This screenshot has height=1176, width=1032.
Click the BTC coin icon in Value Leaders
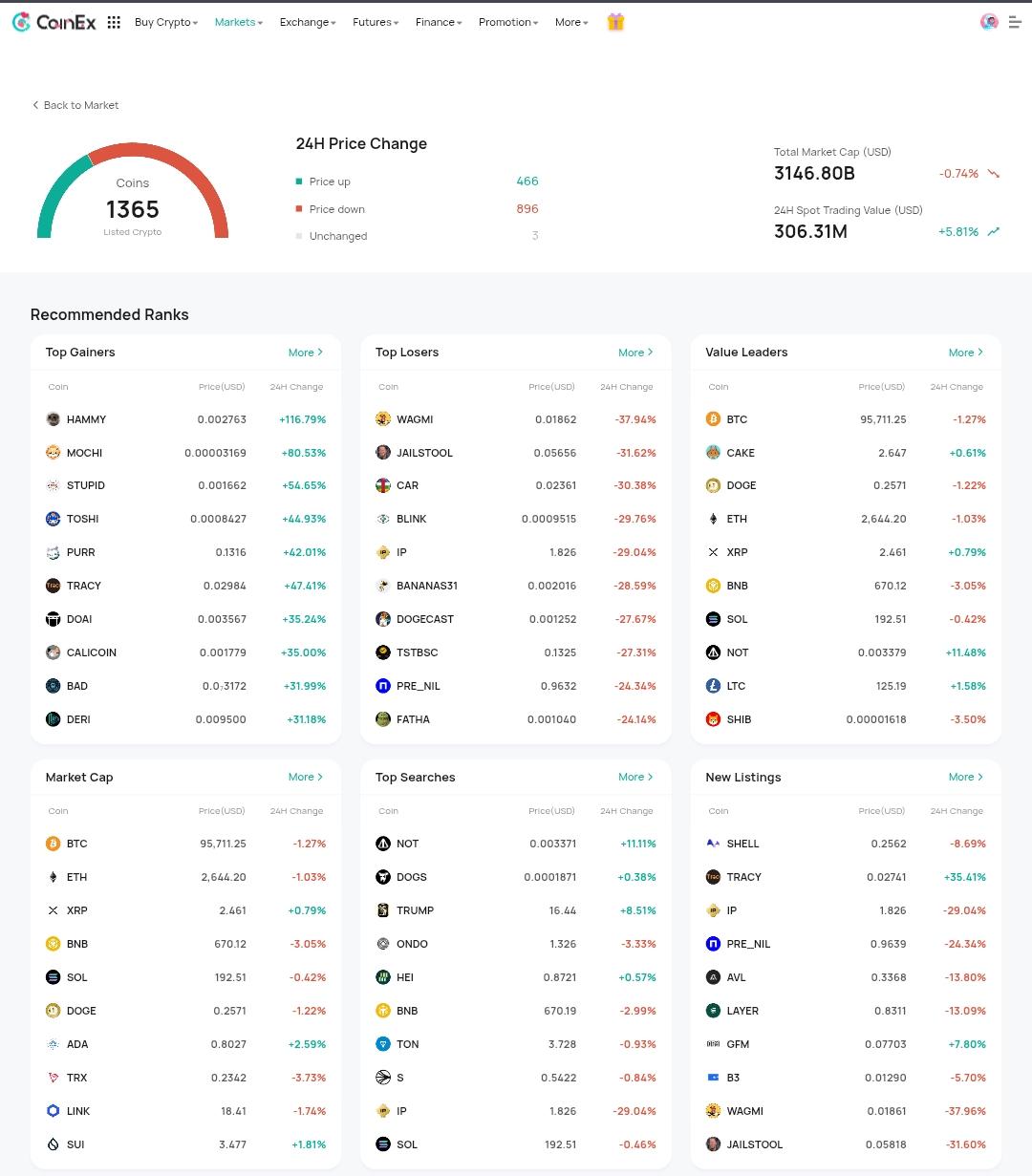[x=713, y=419]
